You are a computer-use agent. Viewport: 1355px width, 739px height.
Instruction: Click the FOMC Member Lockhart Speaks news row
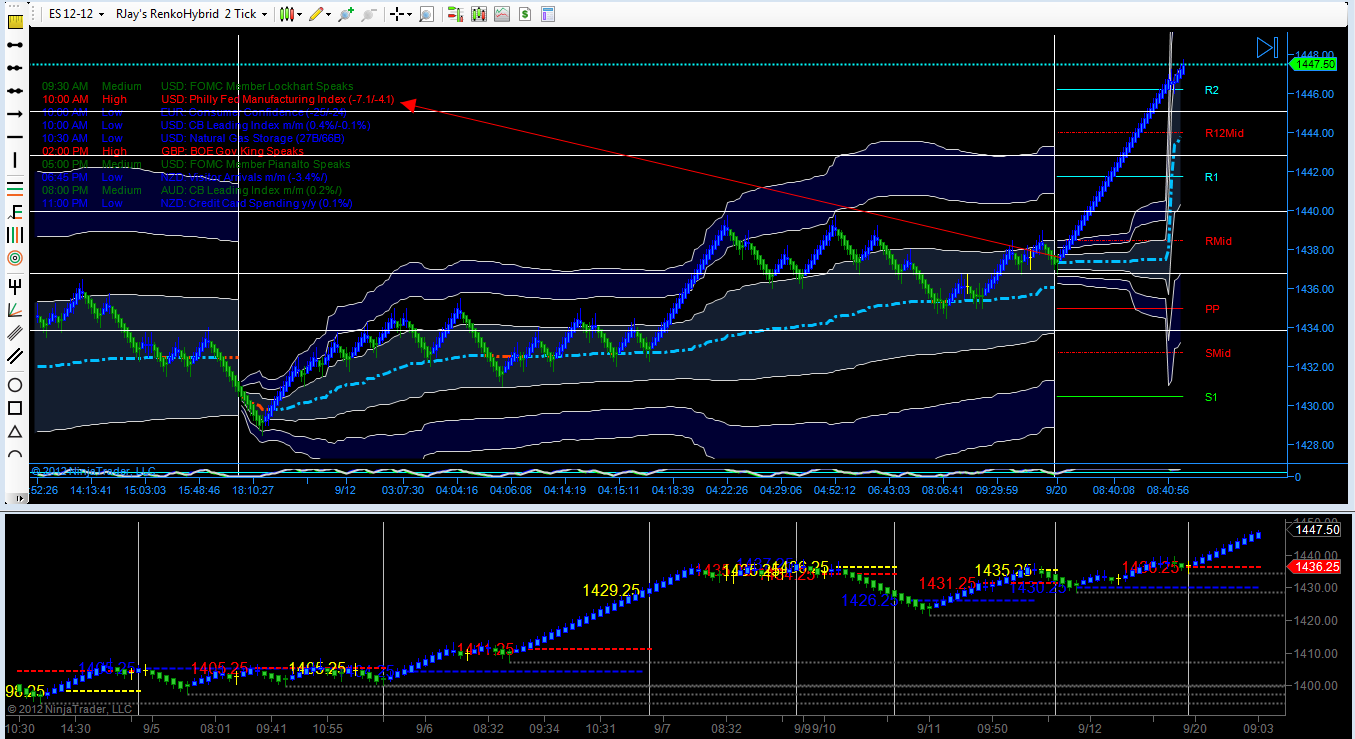point(197,87)
